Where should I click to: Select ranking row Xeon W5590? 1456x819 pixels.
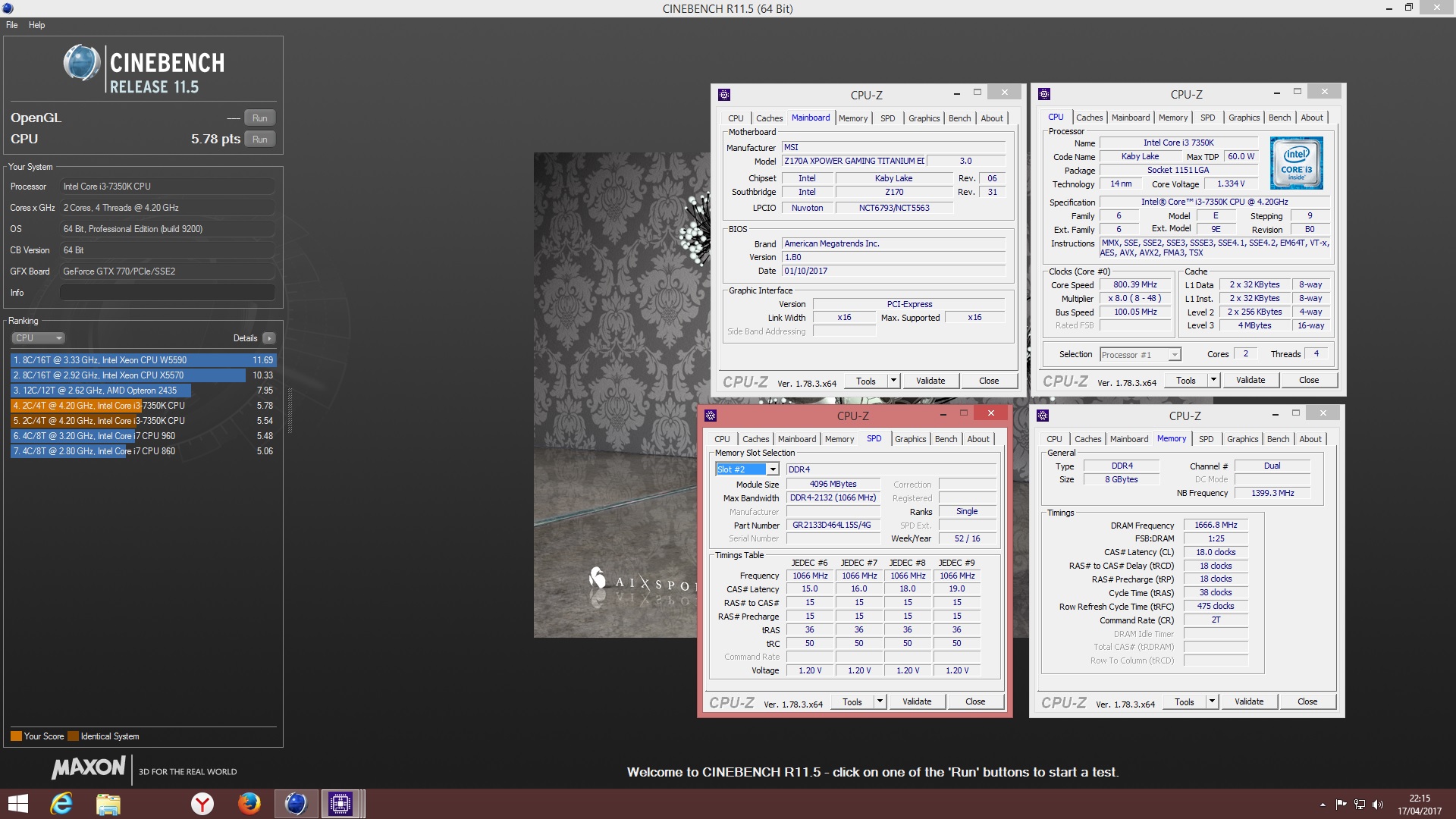143,360
